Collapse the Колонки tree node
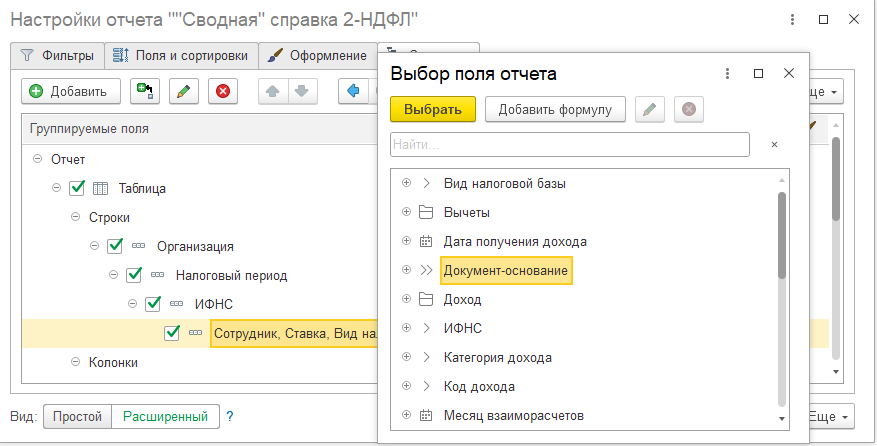This screenshot has height=446, width=877. (75, 362)
